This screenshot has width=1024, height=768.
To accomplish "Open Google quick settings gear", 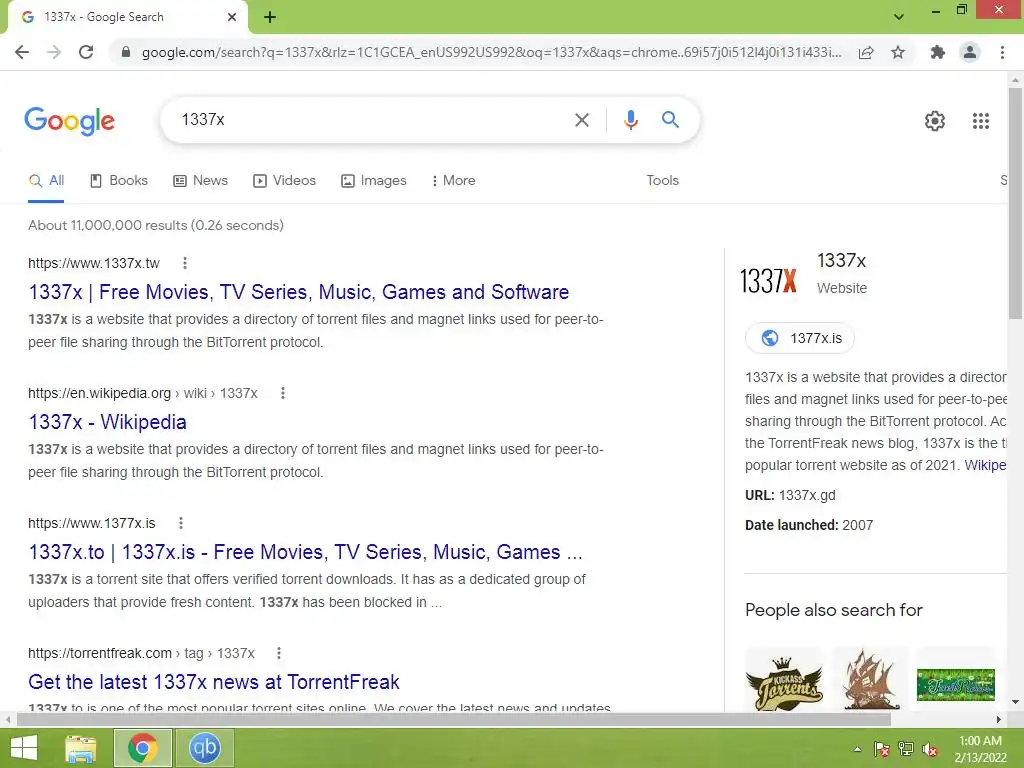I will pyautogui.click(x=935, y=121).
